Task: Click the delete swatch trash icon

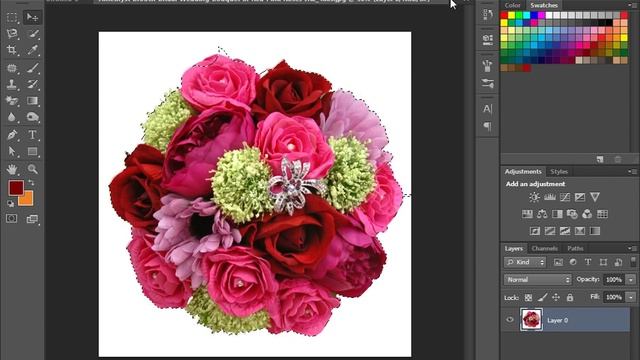Action: pyautogui.click(x=618, y=159)
